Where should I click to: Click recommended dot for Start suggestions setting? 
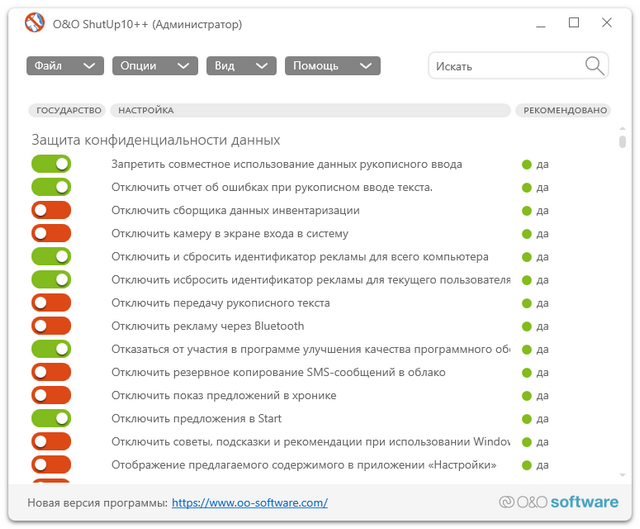tap(526, 418)
